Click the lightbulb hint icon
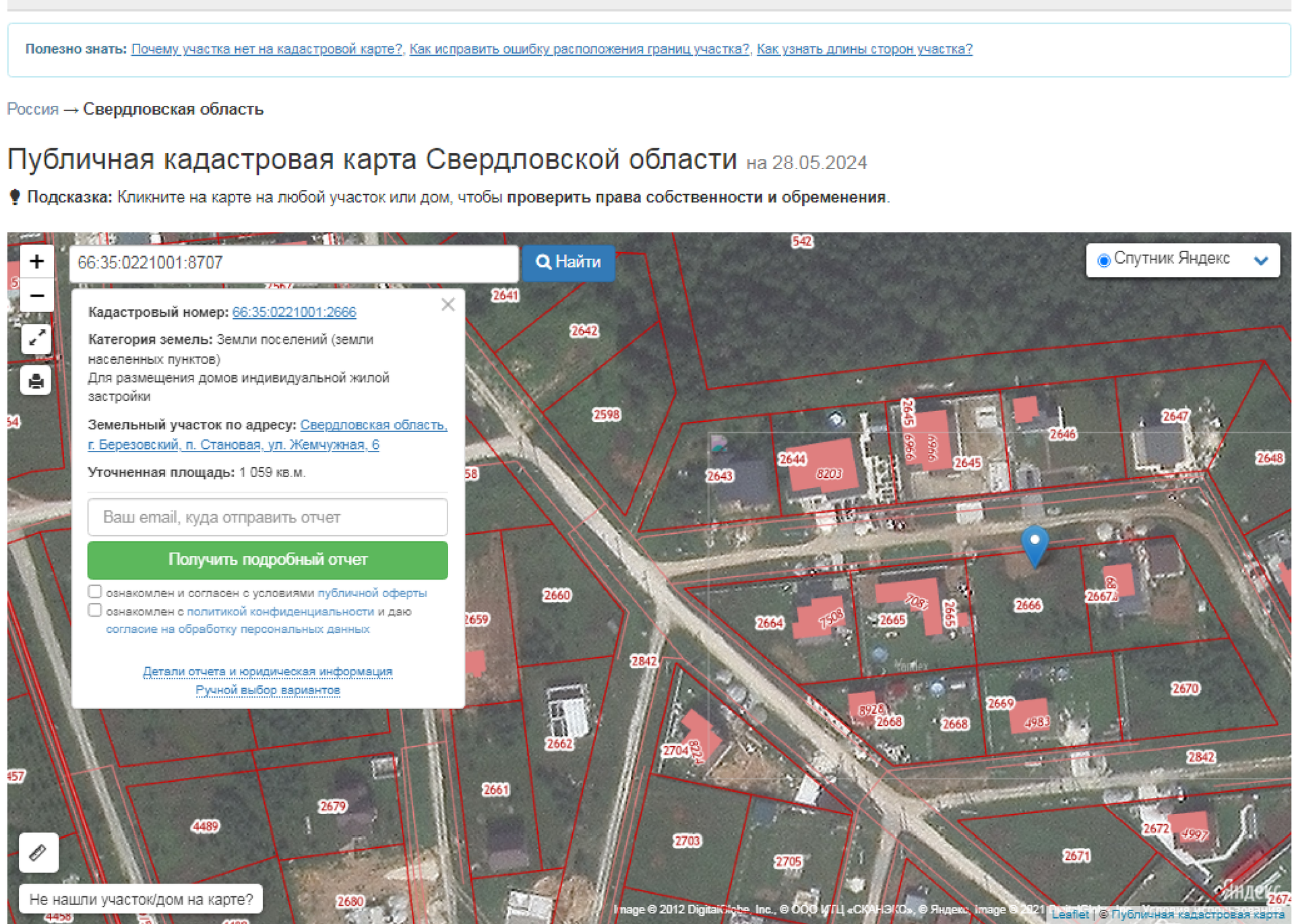This screenshot has width=1294, height=924. point(14,197)
